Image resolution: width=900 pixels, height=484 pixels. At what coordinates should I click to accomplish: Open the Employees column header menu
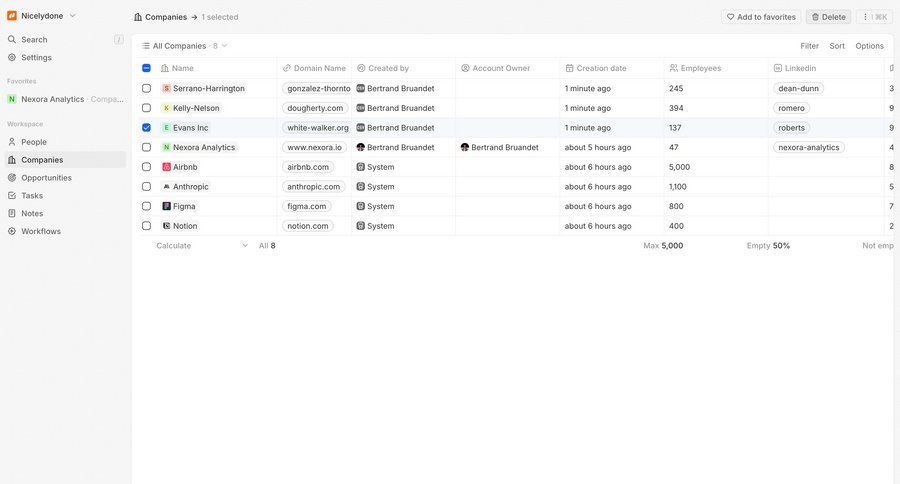[716, 68]
